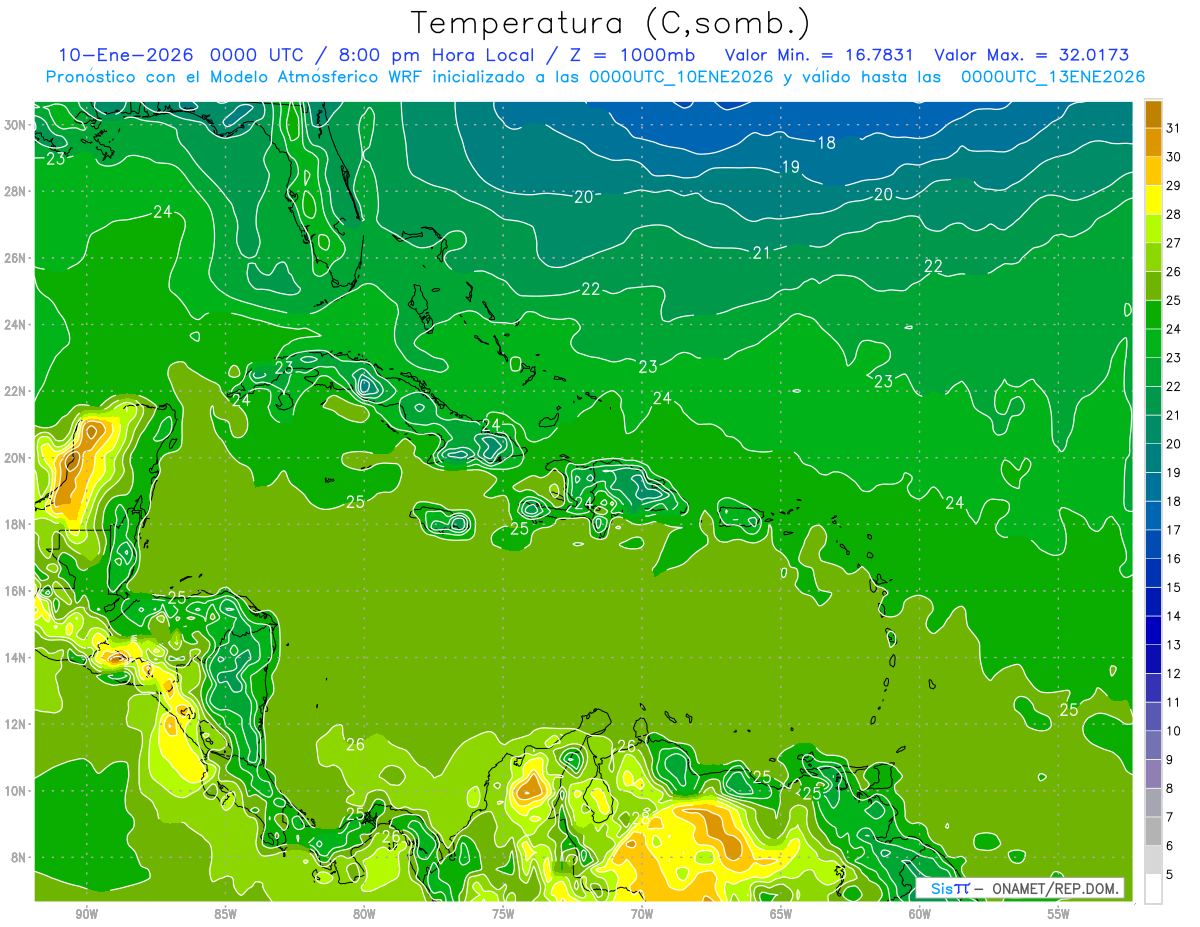Click the "85W" longitude axis label

coord(225,914)
